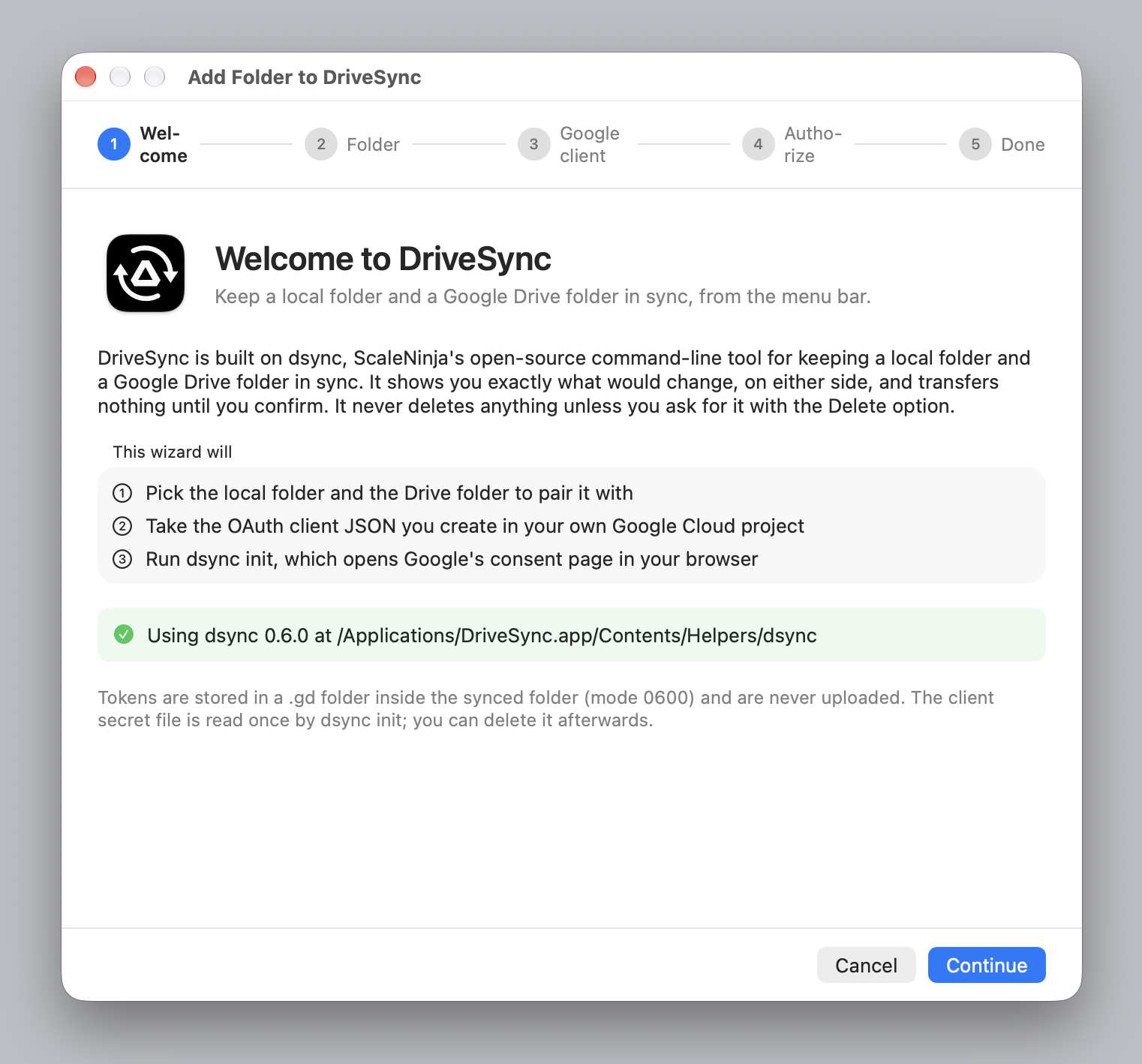Click 'Run dsync init' row

pyautogui.click(x=572, y=559)
